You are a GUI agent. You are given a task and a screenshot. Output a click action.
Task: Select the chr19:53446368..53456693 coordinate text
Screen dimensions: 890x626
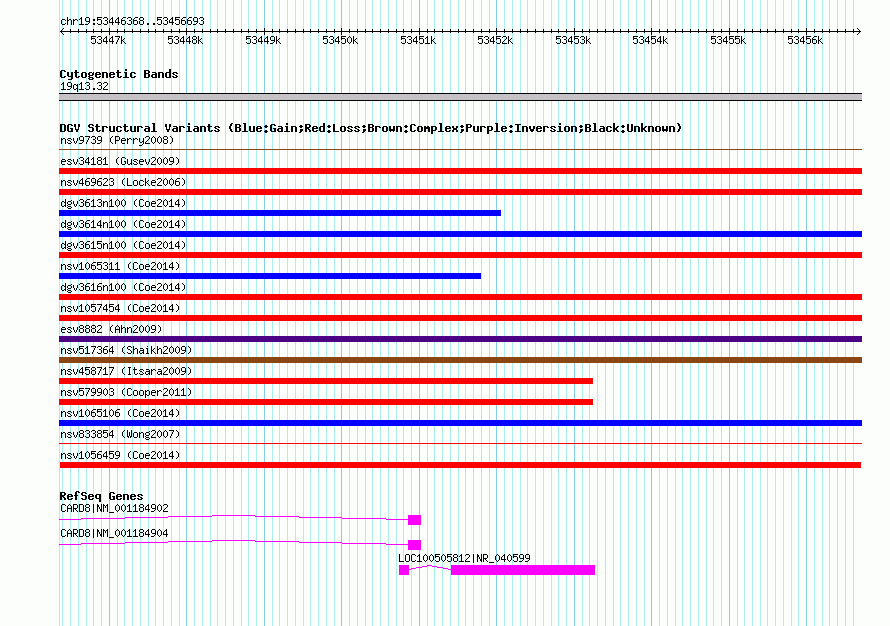pyautogui.click(x=132, y=22)
